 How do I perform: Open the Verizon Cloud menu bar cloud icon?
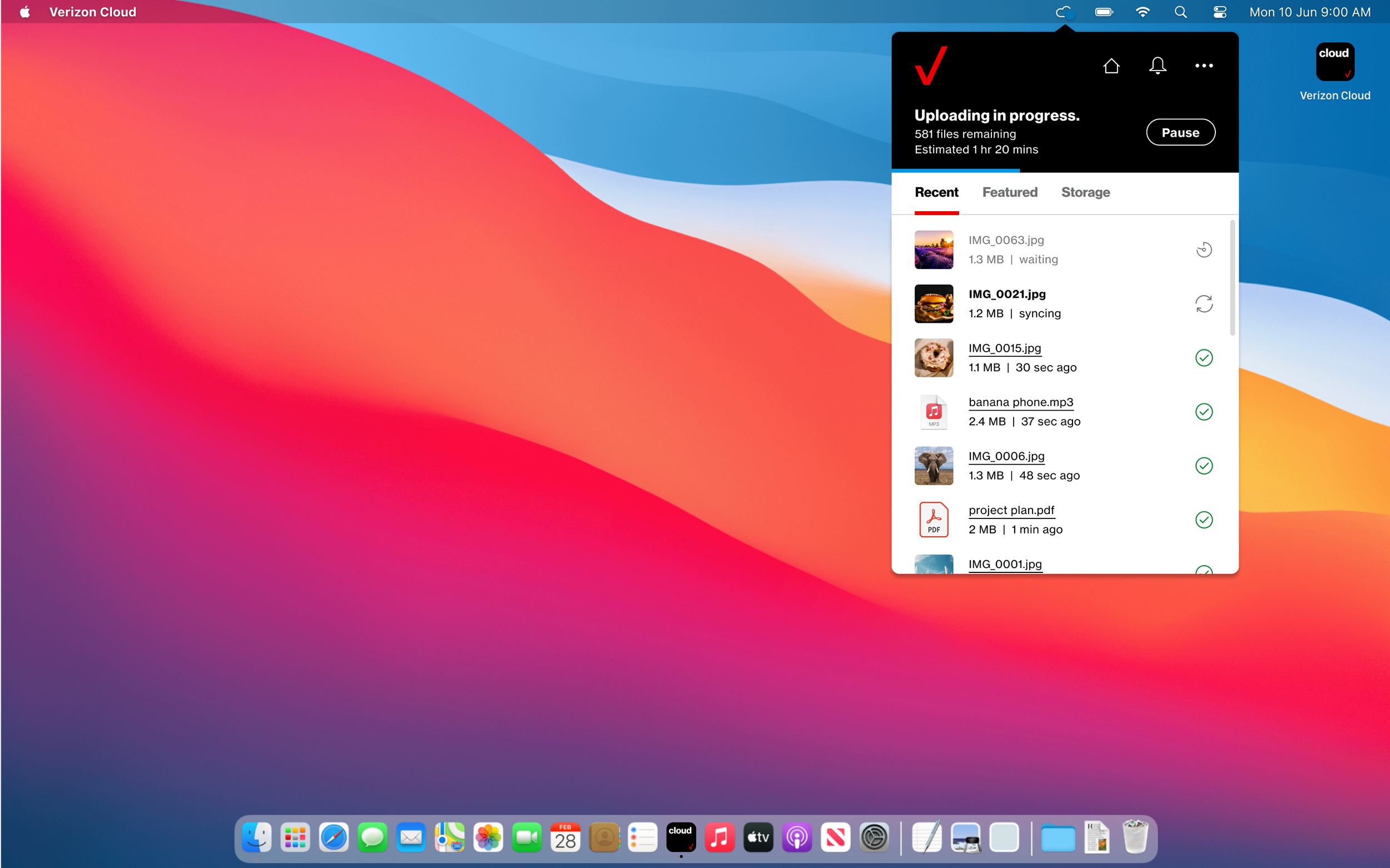[x=1065, y=12]
